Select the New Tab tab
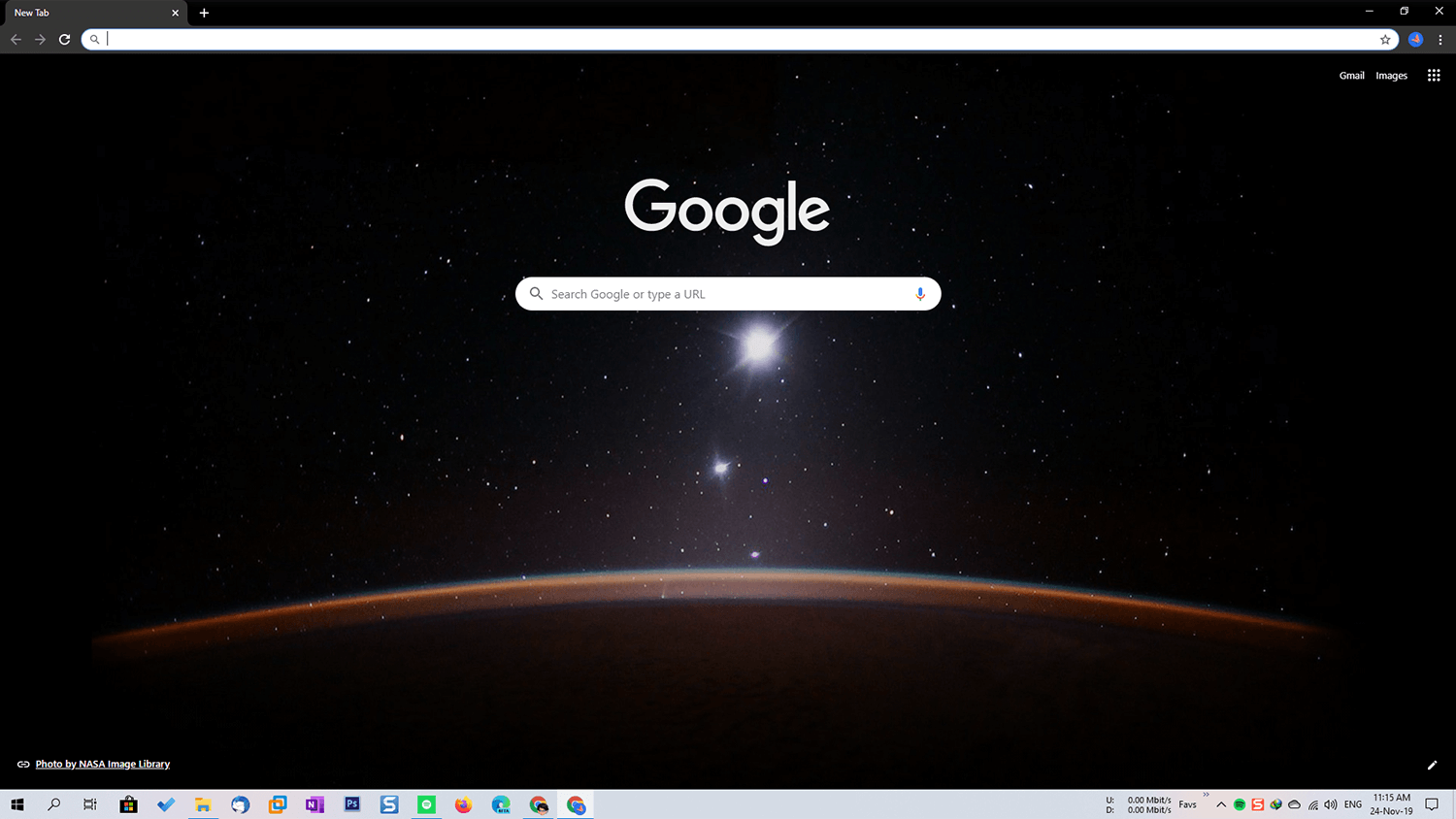Image resolution: width=1456 pixels, height=819 pixels. (94, 13)
